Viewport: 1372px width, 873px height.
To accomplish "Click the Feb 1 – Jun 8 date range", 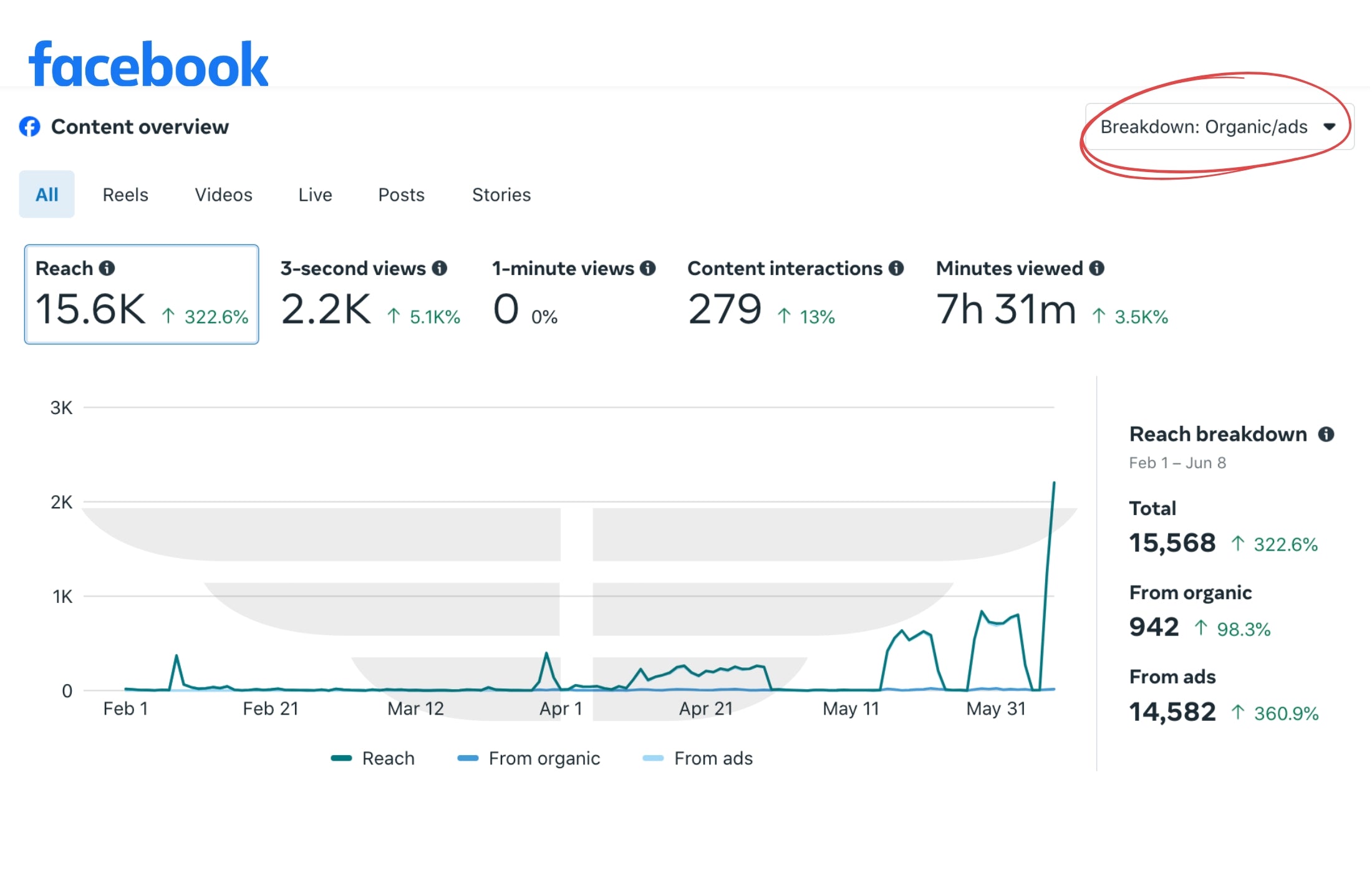I will click(1177, 463).
